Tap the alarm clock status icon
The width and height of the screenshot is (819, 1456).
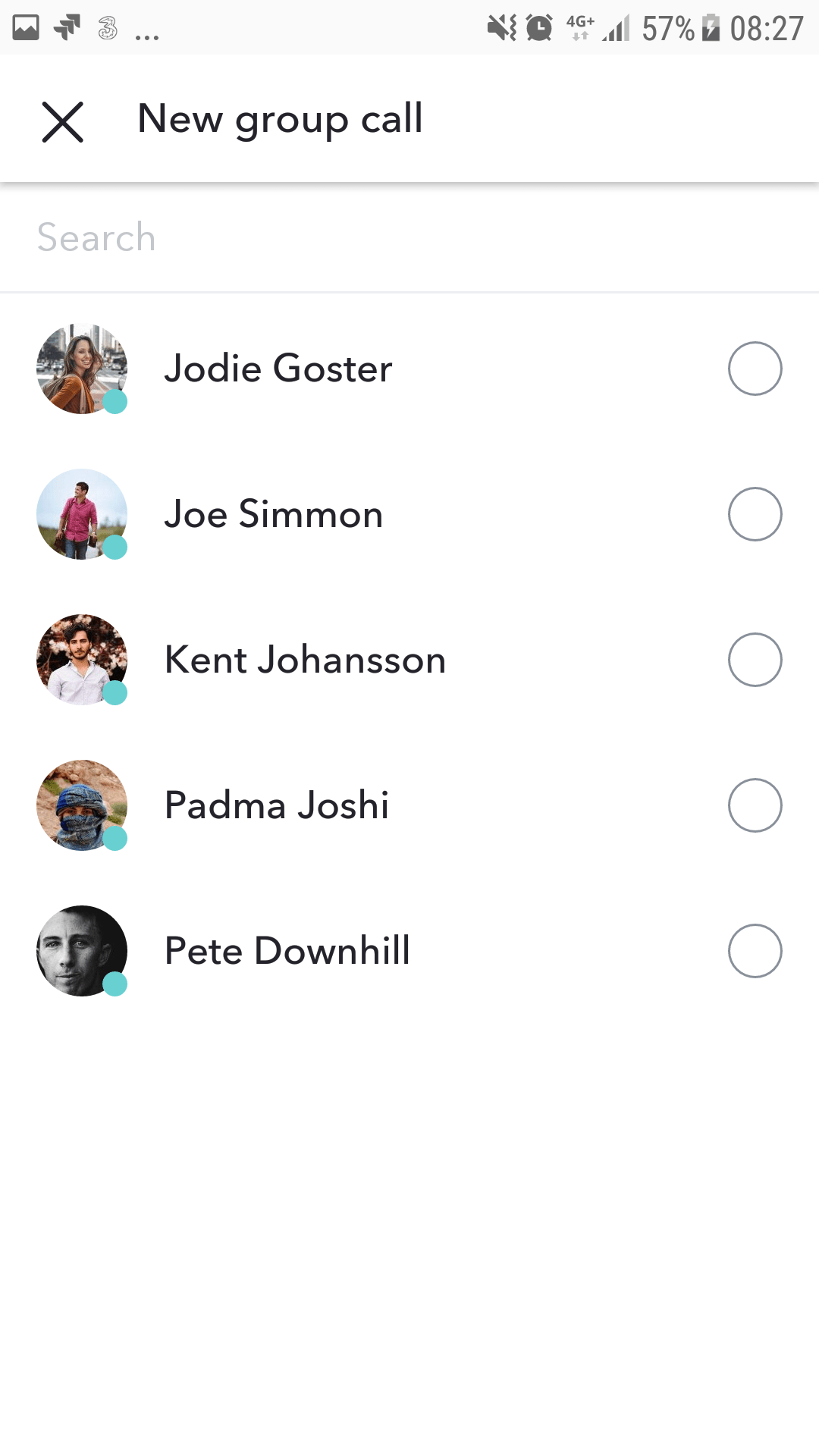pyautogui.click(x=539, y=29)
